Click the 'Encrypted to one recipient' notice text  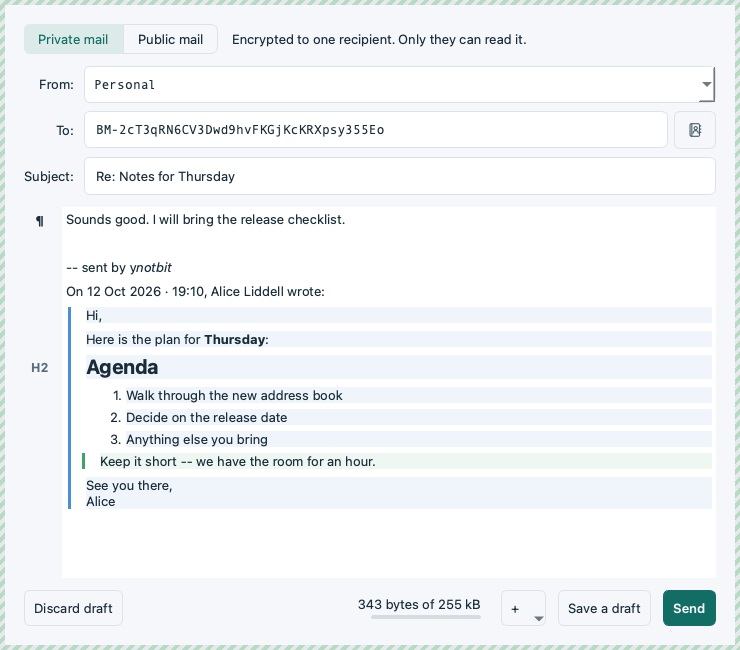point(379,39)
